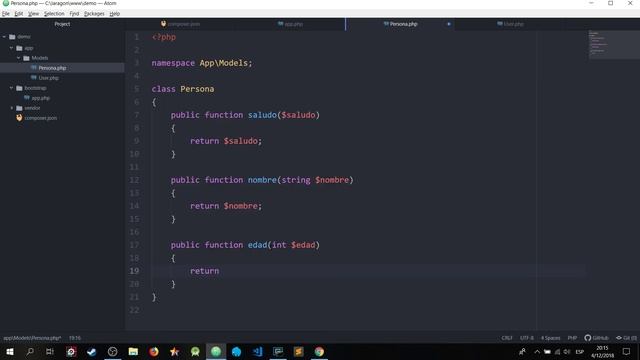Click the PHP file icon next to User.php

(34, 78)
